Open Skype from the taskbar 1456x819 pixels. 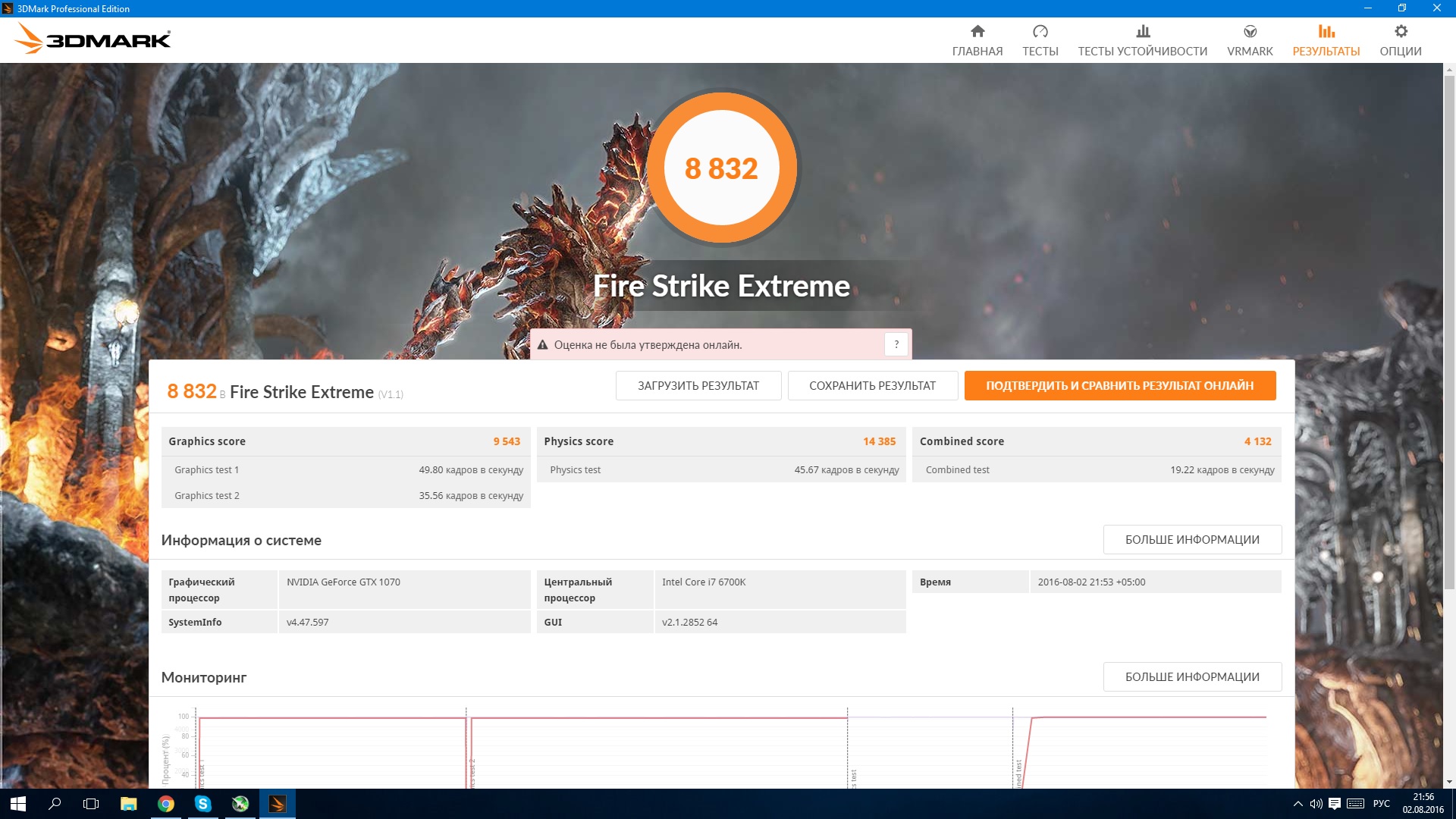click(x=202, y=804)
